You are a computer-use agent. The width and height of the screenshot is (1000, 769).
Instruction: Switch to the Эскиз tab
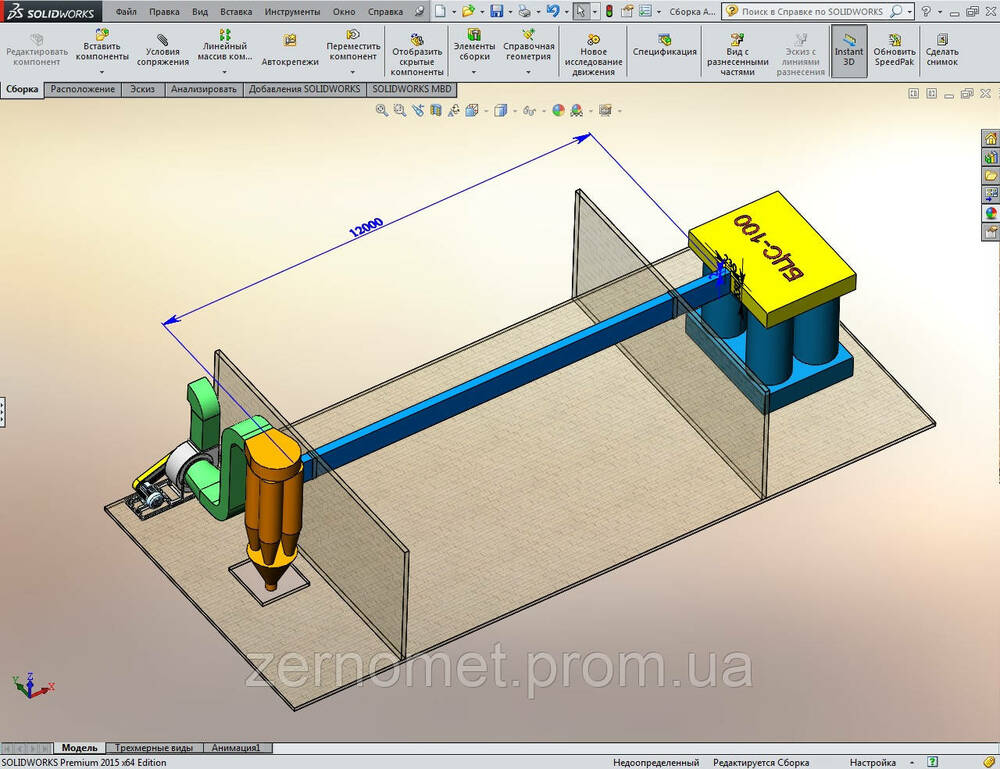pos(142,89)
